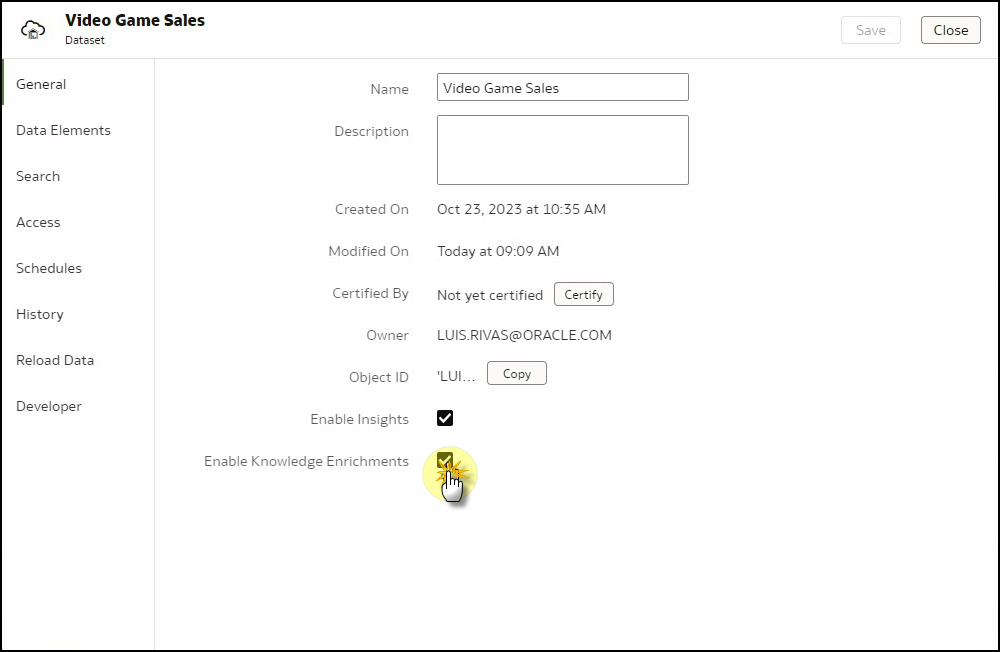Open the General tab

(x=41, y=84)
